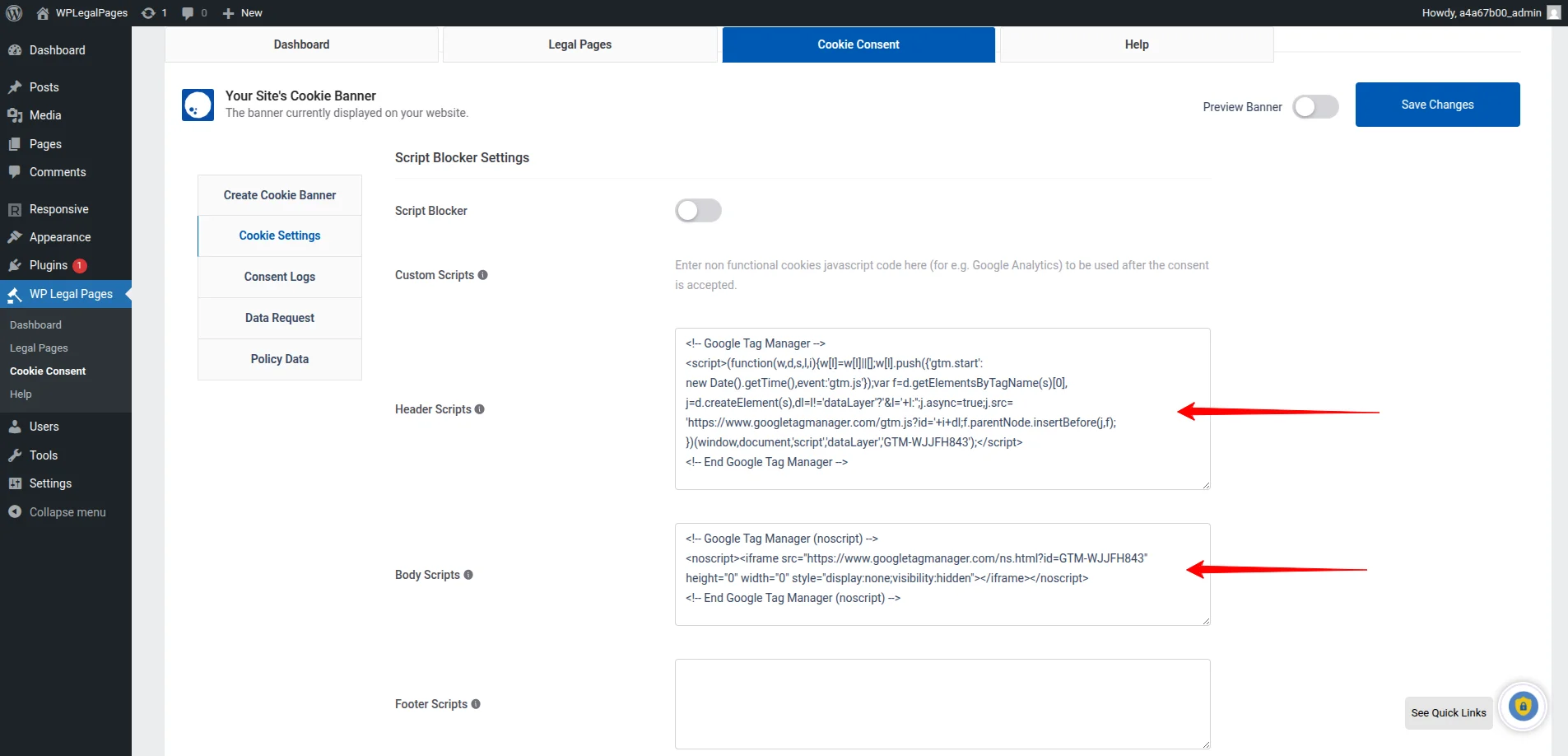
Task: Switch to the Legal Pages tab
Action: coord(579,44)
